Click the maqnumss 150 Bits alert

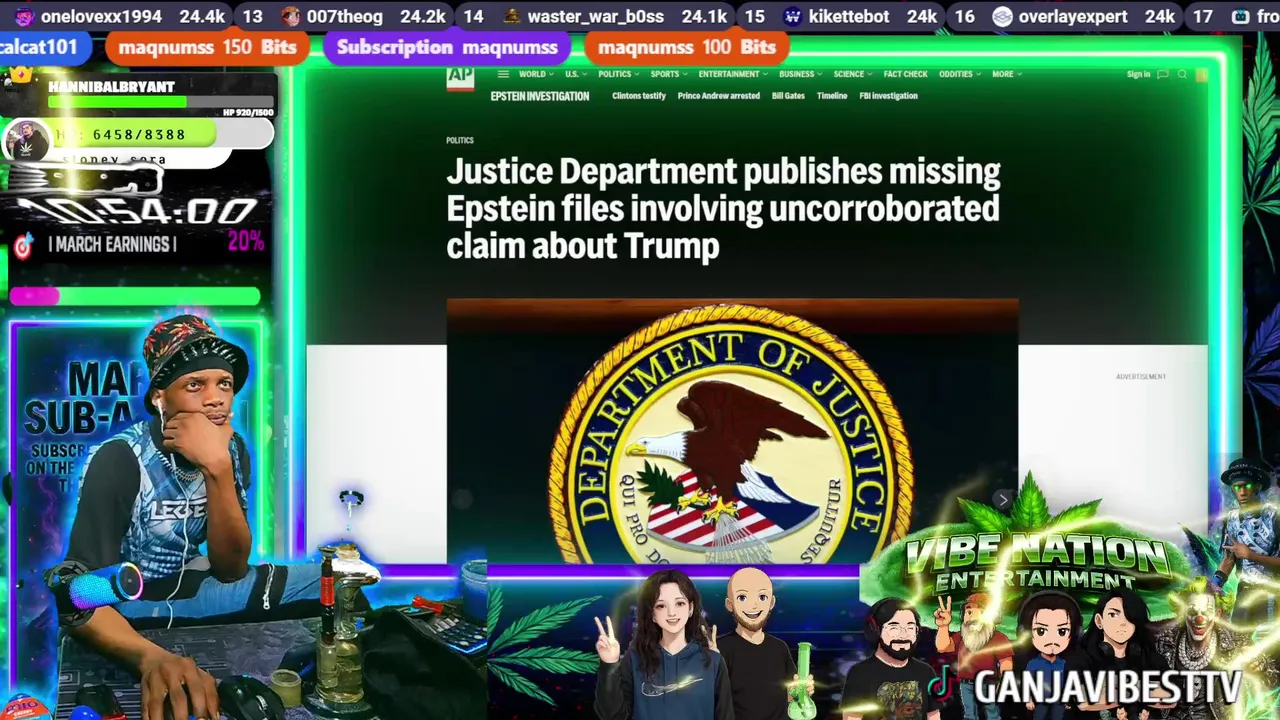click(x=207, y=47)
